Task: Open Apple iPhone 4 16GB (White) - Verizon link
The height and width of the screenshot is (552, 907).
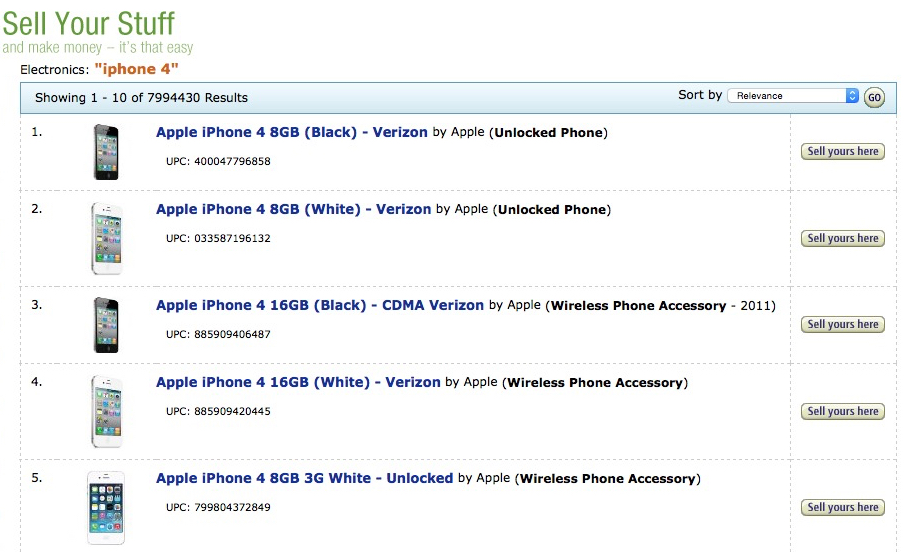Action: pyautogui.click(x=298, y=382)
